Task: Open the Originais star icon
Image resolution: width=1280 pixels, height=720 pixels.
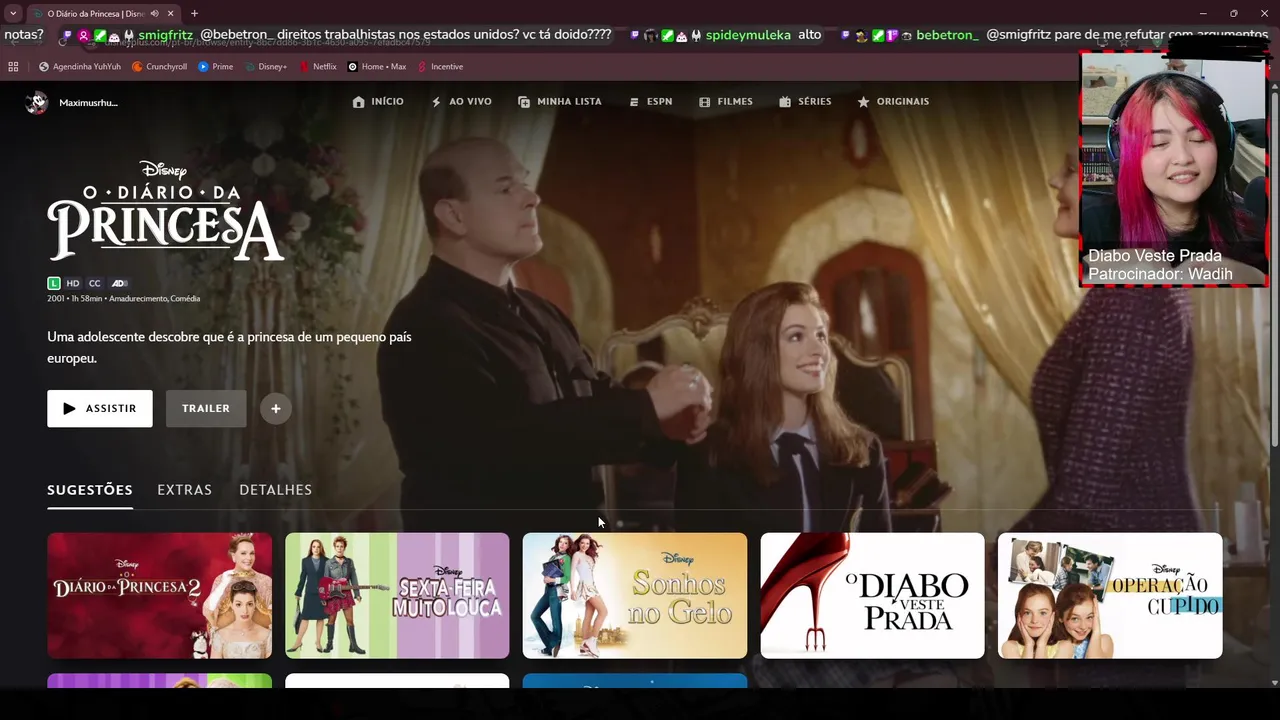Action: (x=863, y=102)
